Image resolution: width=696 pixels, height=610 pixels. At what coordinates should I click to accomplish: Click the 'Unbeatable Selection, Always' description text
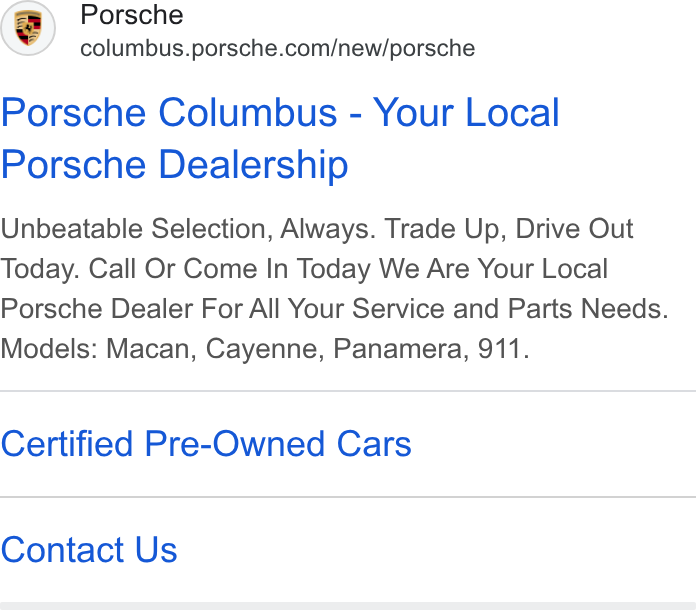tap(188, 229)
